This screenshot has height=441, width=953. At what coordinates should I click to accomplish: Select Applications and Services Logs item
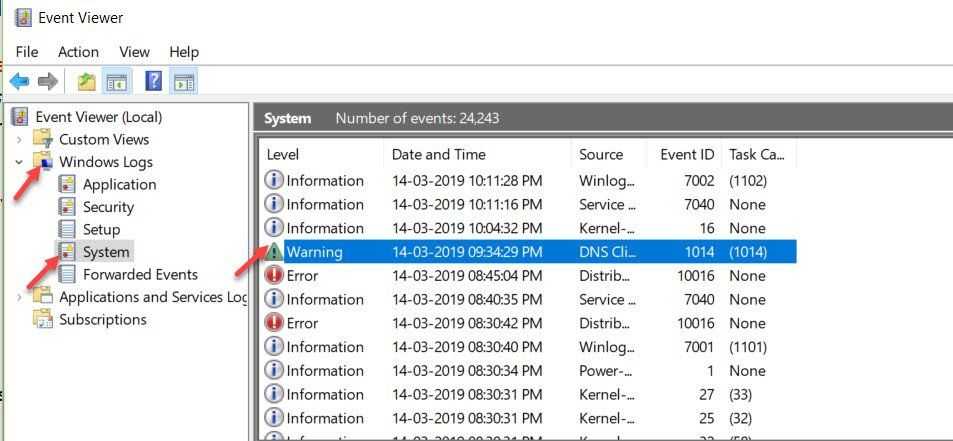pos(153,297)
